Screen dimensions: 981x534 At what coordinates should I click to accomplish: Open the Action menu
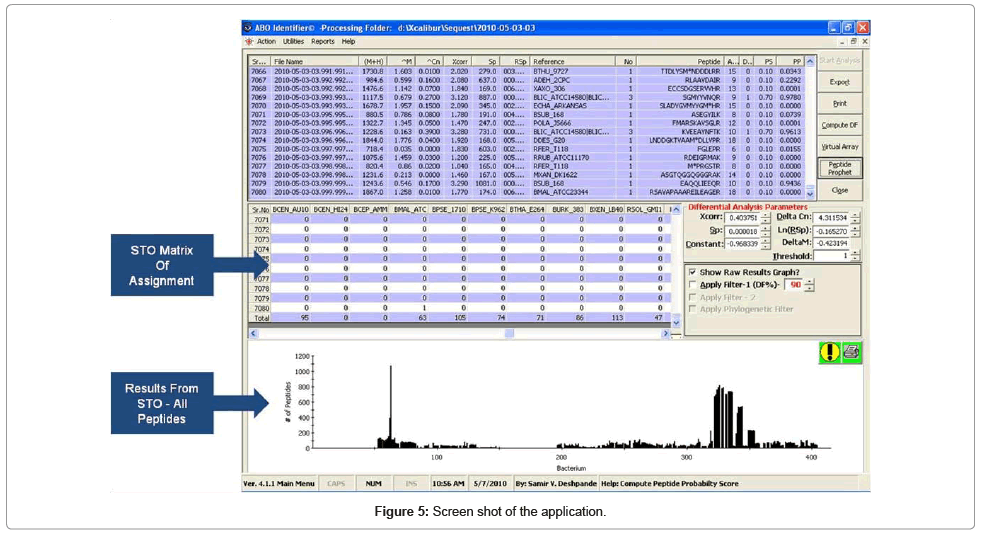(266, 42)
